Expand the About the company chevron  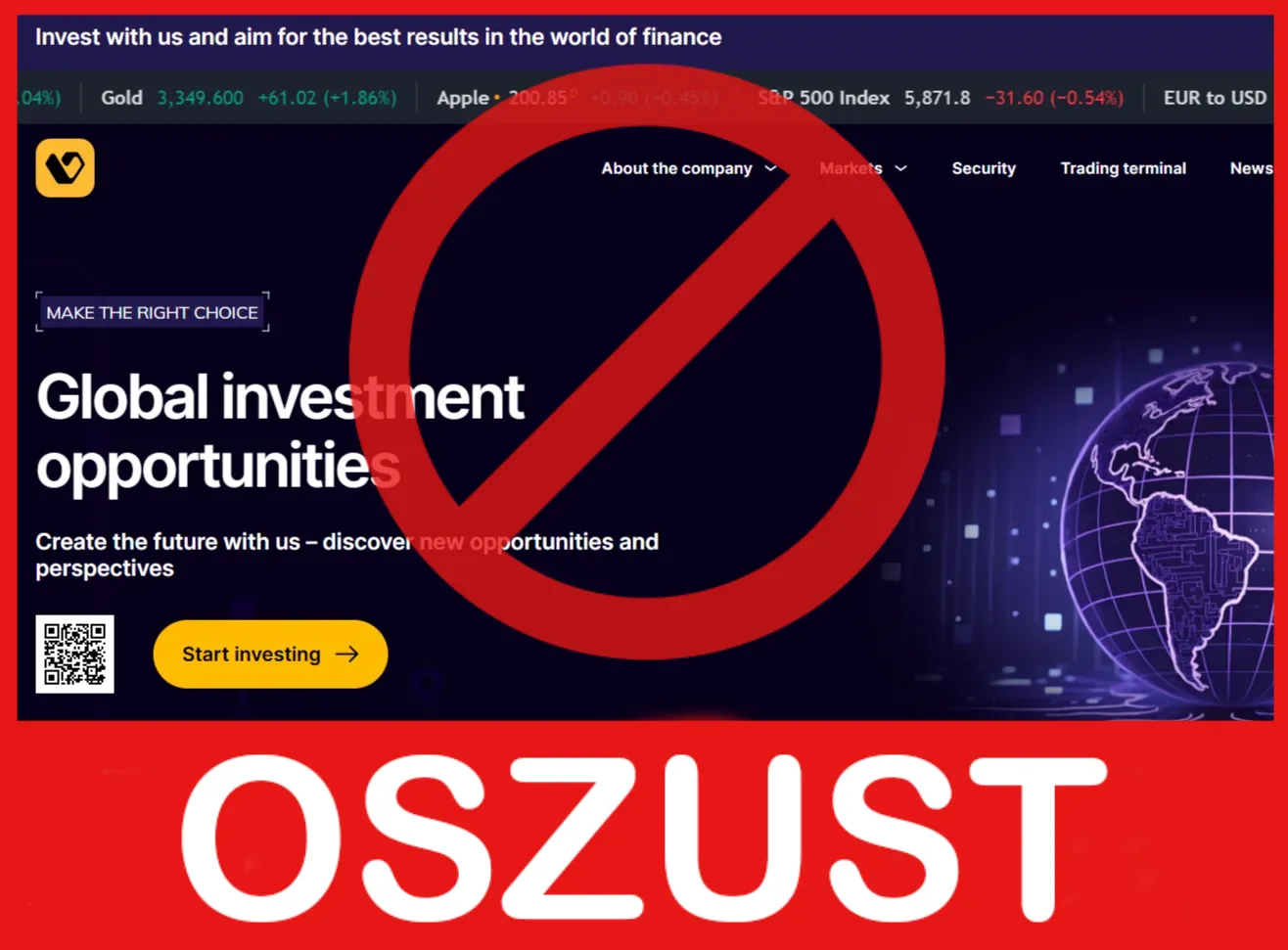pyautogui.click(x=770, y=168)
